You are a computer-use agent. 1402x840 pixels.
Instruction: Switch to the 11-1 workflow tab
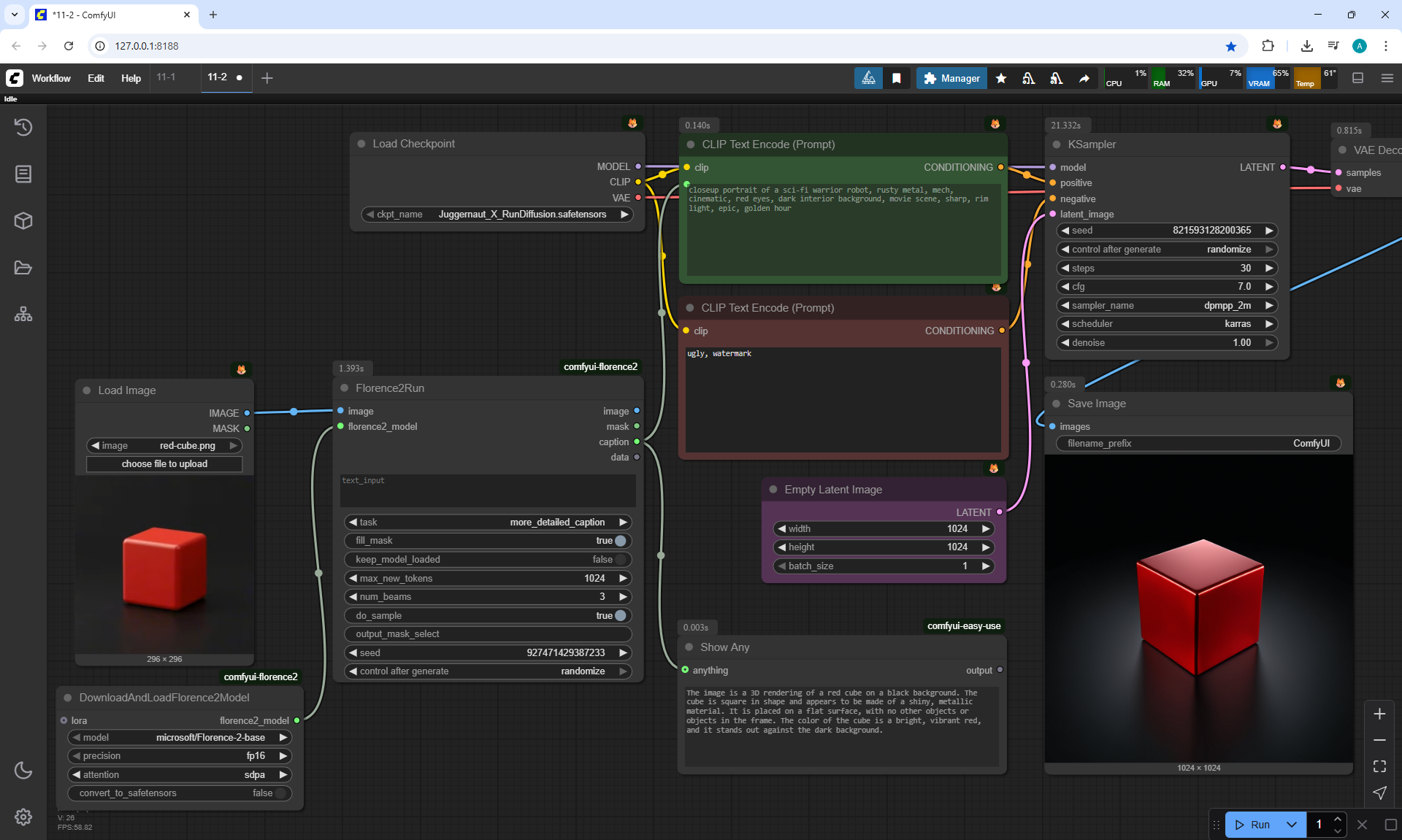(166, 77)
